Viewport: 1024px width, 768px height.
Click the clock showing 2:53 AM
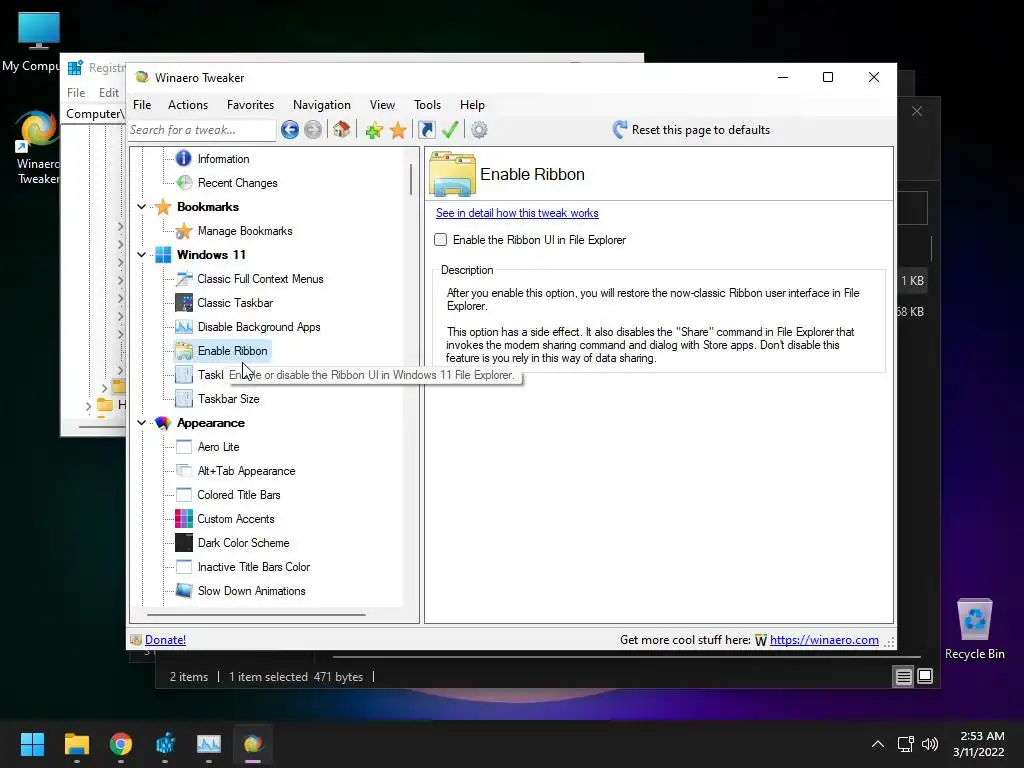982,736
